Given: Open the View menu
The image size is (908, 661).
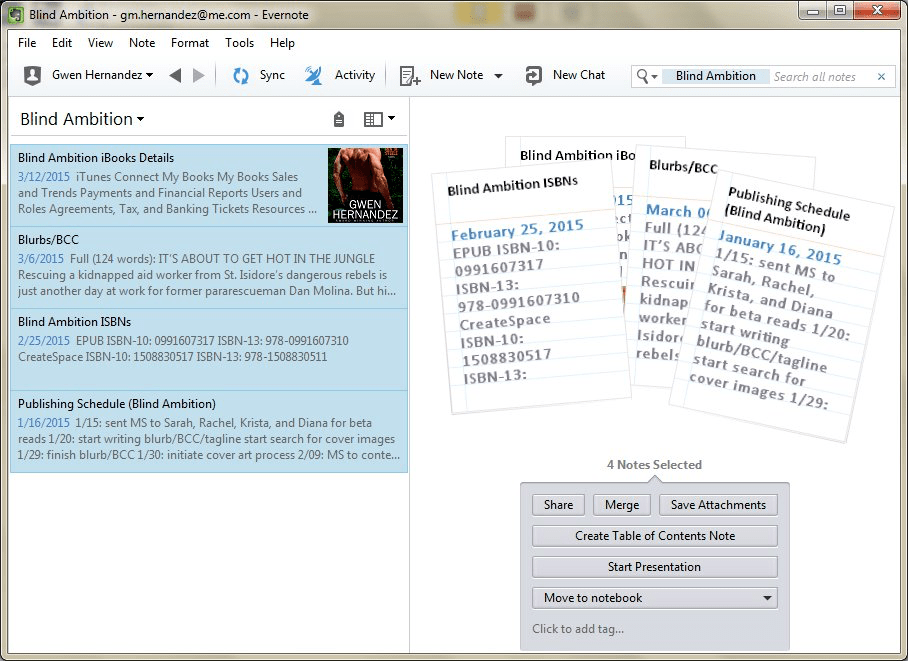Looking at the screenshot, I should (x=100, y=43).
